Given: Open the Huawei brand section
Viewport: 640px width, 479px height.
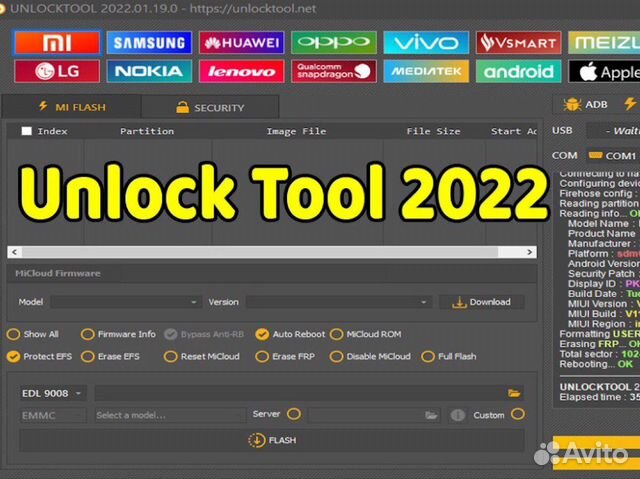Looking at the screenshot, I should 240,42.
